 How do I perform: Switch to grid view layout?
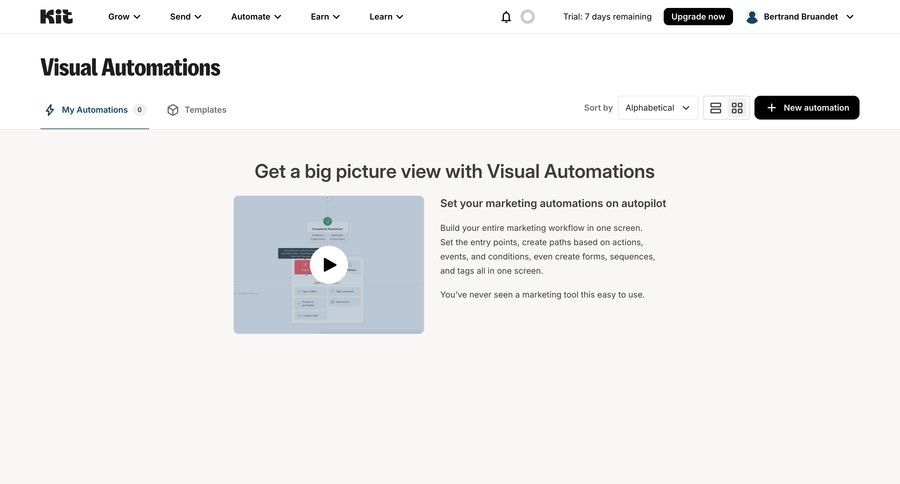(737, 108)
